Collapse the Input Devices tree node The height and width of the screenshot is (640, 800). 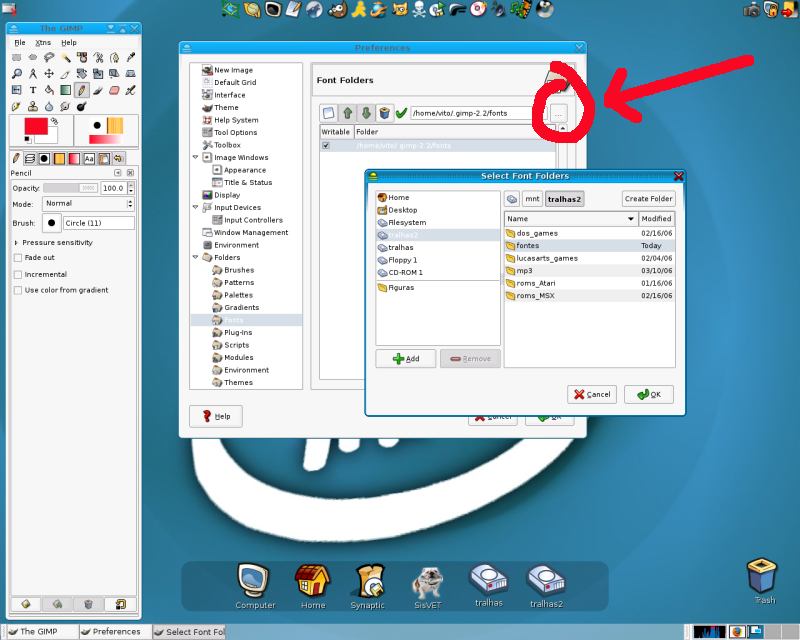pyautogui.click(x=195, y=207)
